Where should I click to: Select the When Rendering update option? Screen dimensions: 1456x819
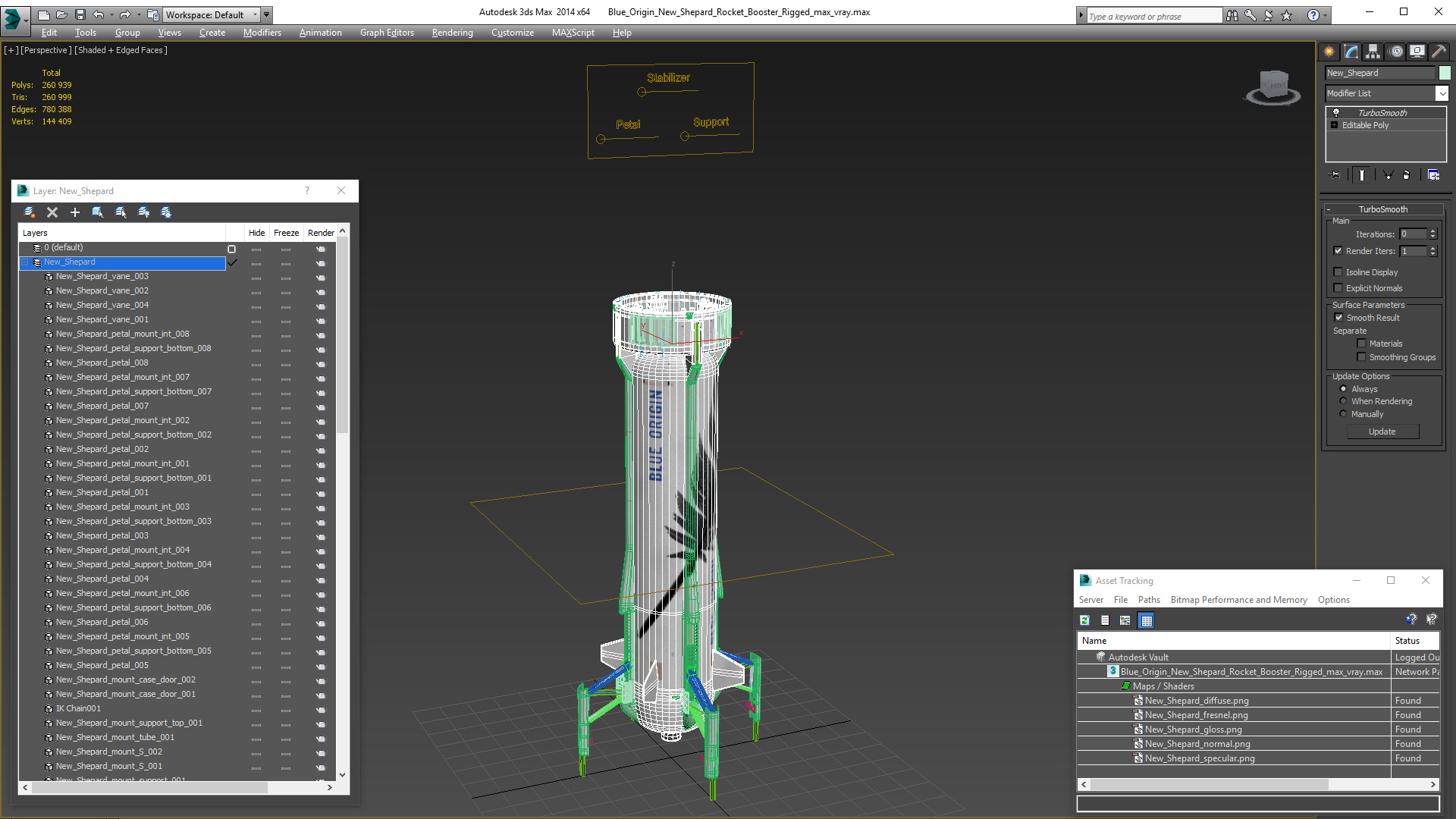(x=1344, y=401)
